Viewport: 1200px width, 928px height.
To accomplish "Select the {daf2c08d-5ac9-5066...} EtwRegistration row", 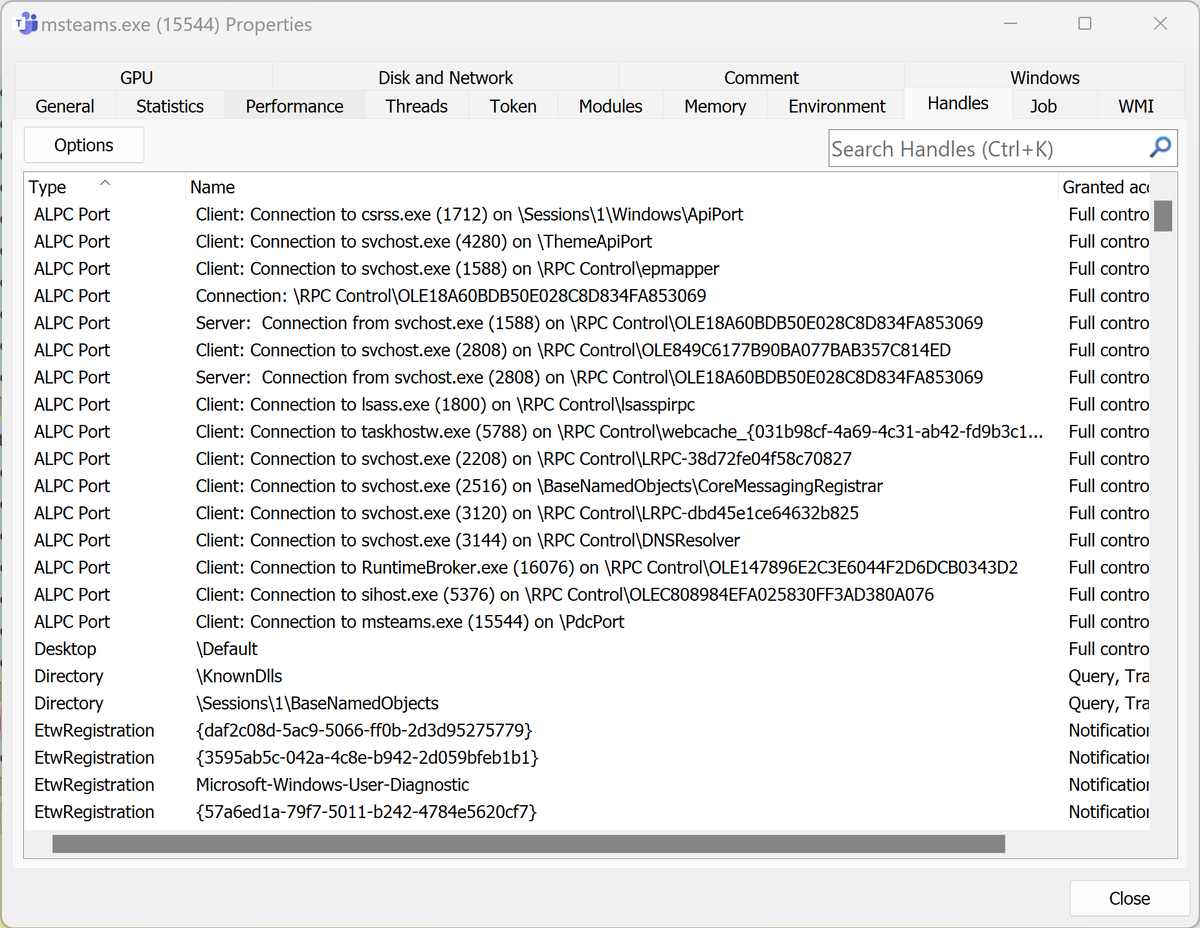I will click(587, 730).
